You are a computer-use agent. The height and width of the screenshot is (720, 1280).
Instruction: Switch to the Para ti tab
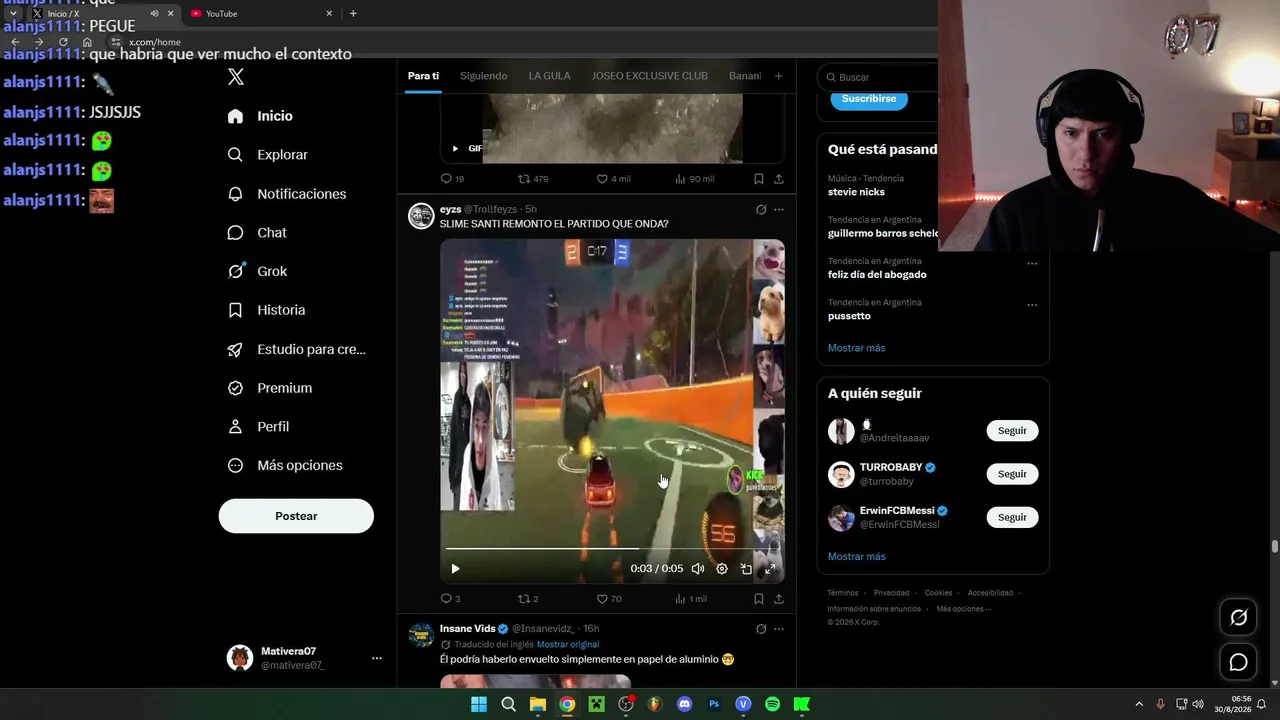[423, 76]
